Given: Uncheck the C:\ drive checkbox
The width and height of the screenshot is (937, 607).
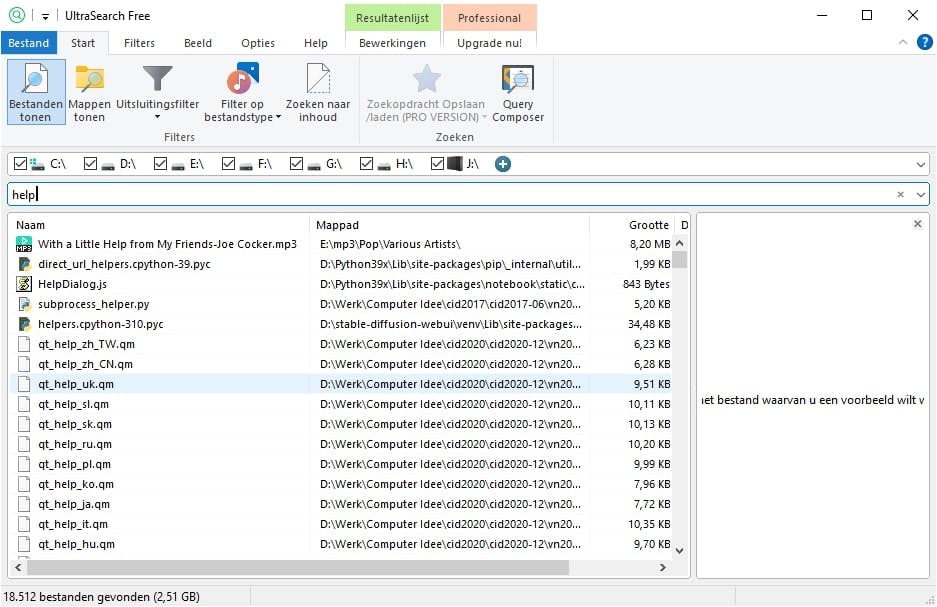Looking at the screenshot, I should [21, 164].
